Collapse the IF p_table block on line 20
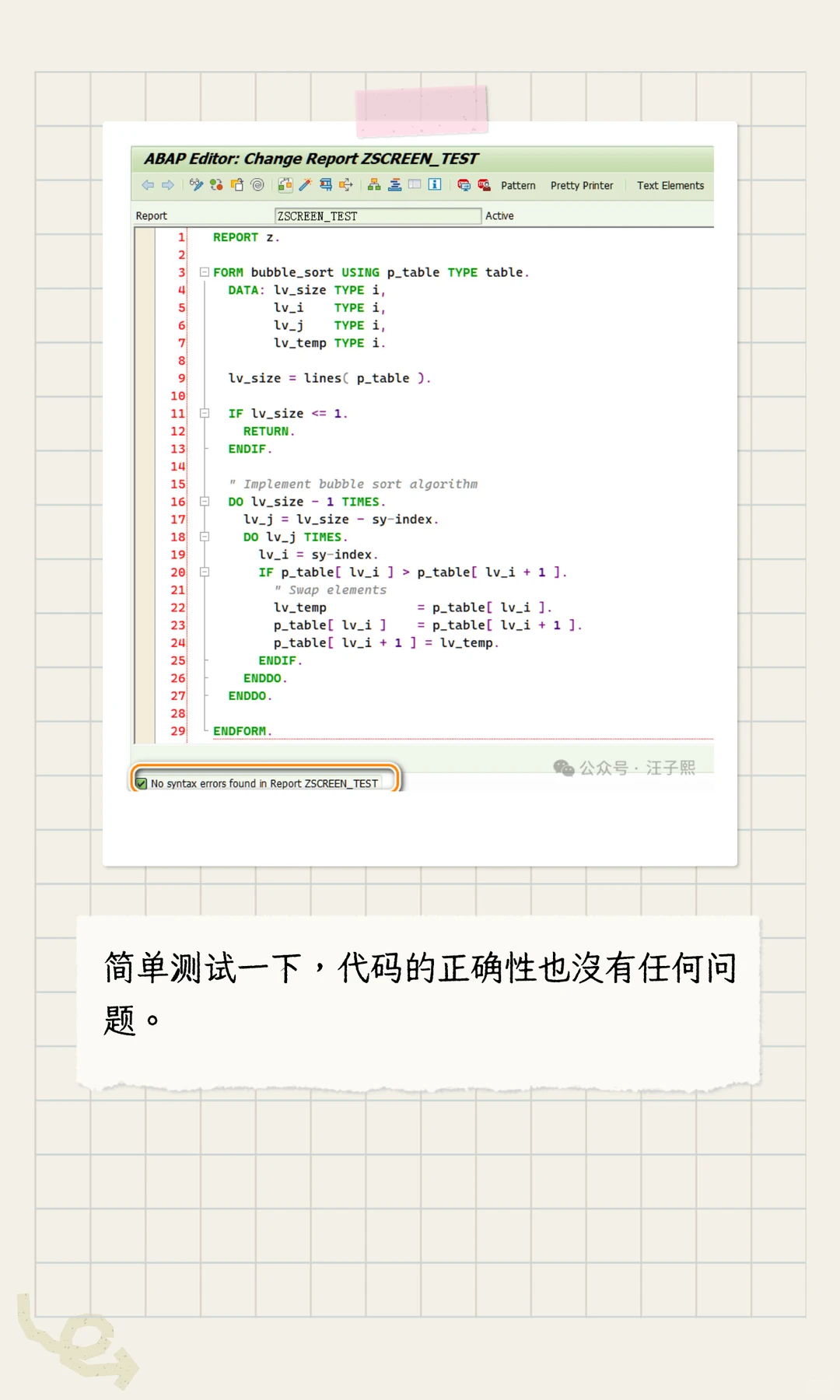The width and height of the screenshot is (840, 1400). click(x=205, y=572)
